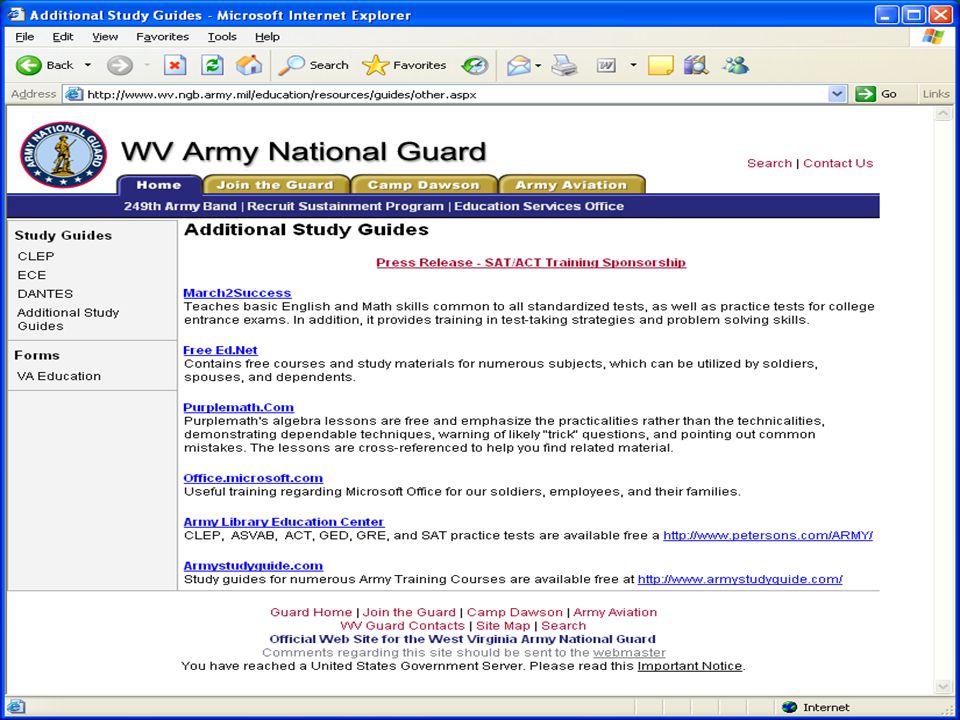The height and width of the screenshot is (720, 960).
Task: Click the Mail envelope icon
Action: [519, 65]
